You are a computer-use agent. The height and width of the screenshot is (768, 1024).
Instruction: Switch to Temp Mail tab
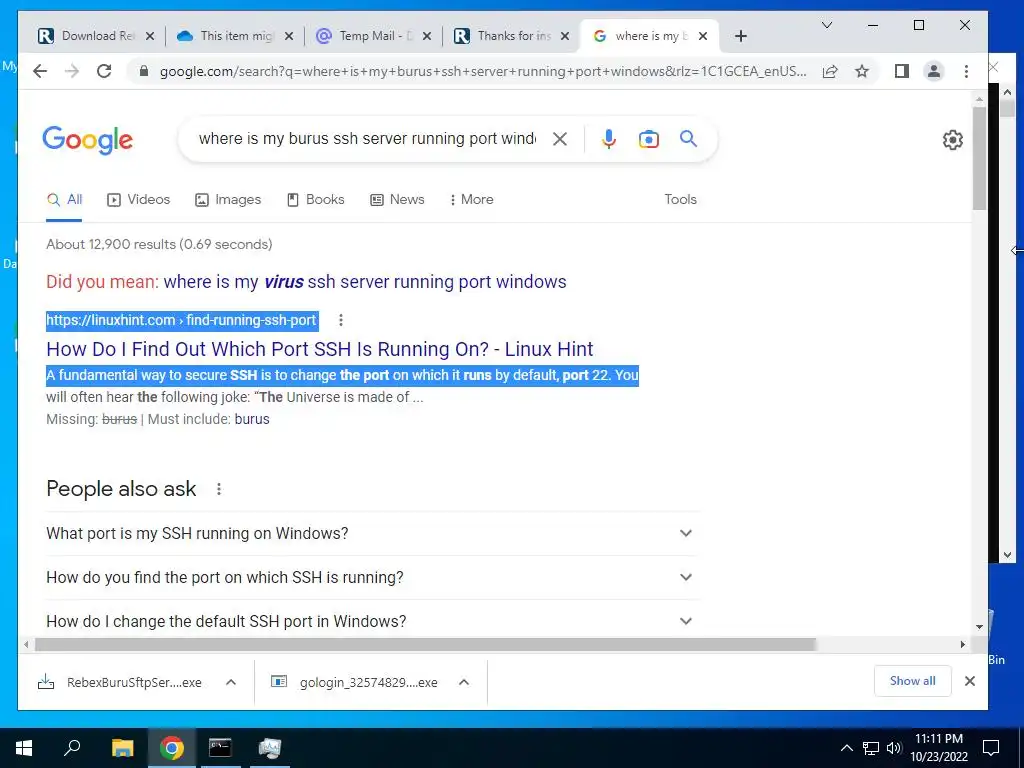pos(374,36)
